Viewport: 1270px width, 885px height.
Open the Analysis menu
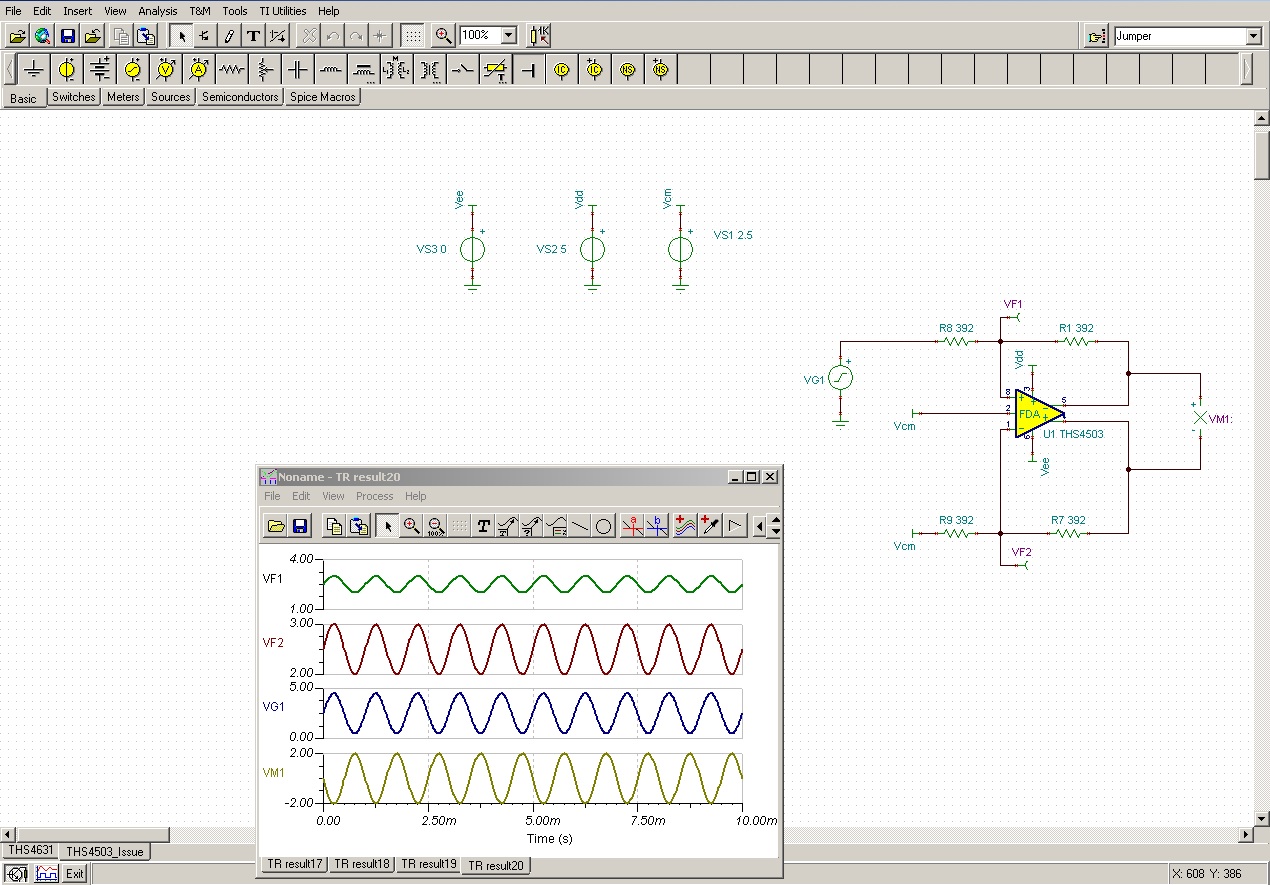[157, 11]
